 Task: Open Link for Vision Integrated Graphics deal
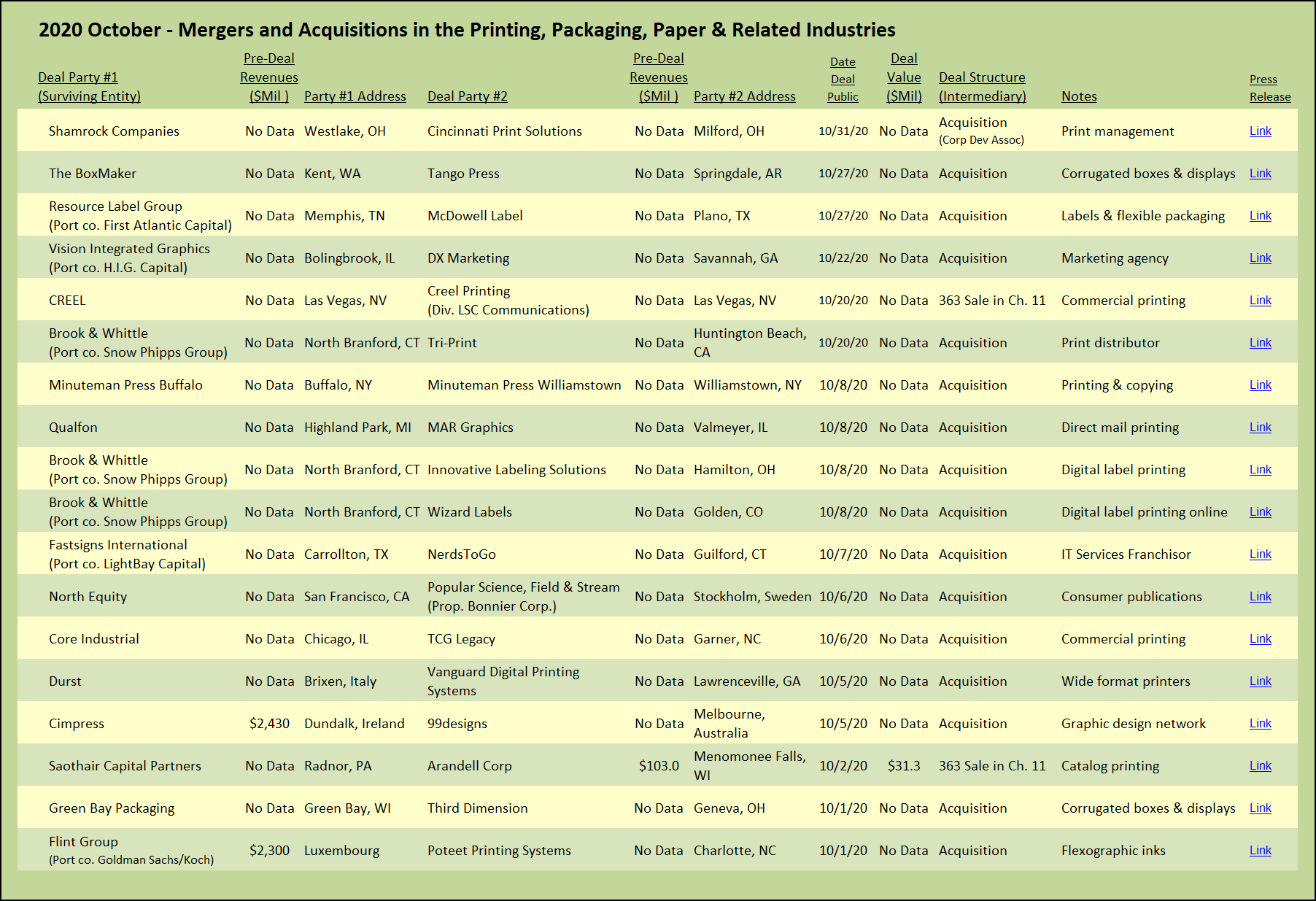(x=1260, y=258)
